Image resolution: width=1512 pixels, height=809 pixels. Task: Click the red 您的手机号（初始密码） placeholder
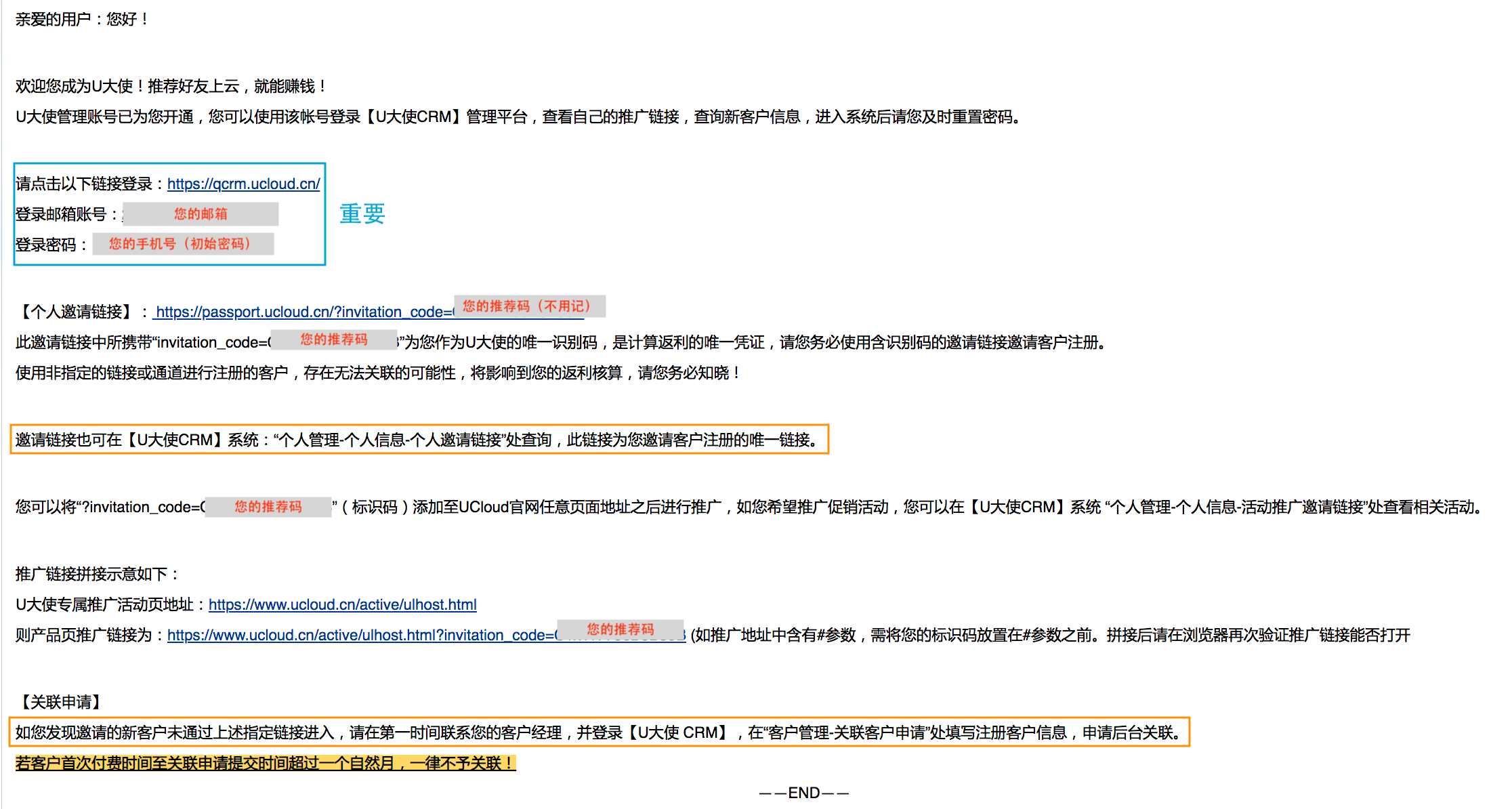point(183,244)
